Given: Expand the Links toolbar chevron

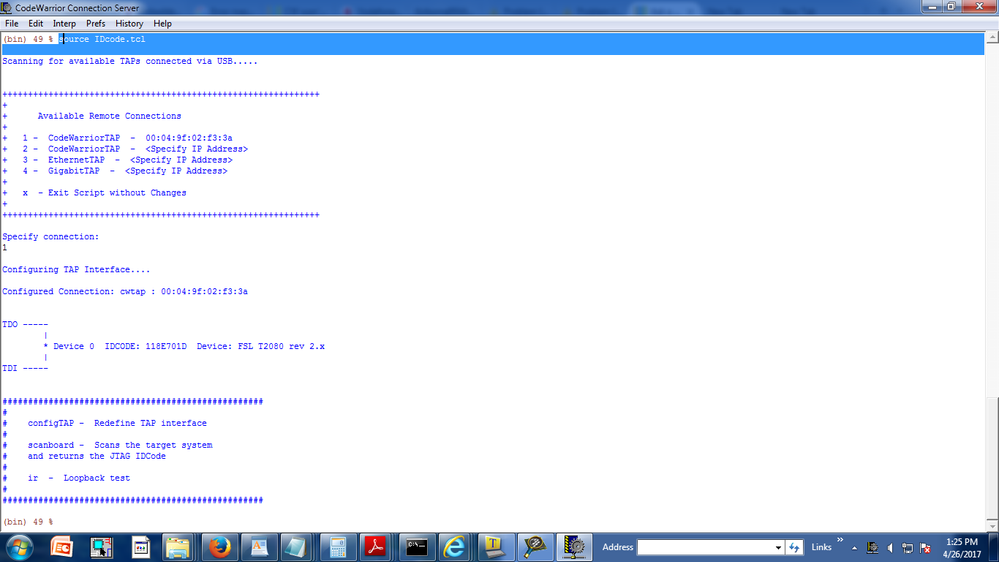Looking at the screenshot, I should [x=840, y=540].
